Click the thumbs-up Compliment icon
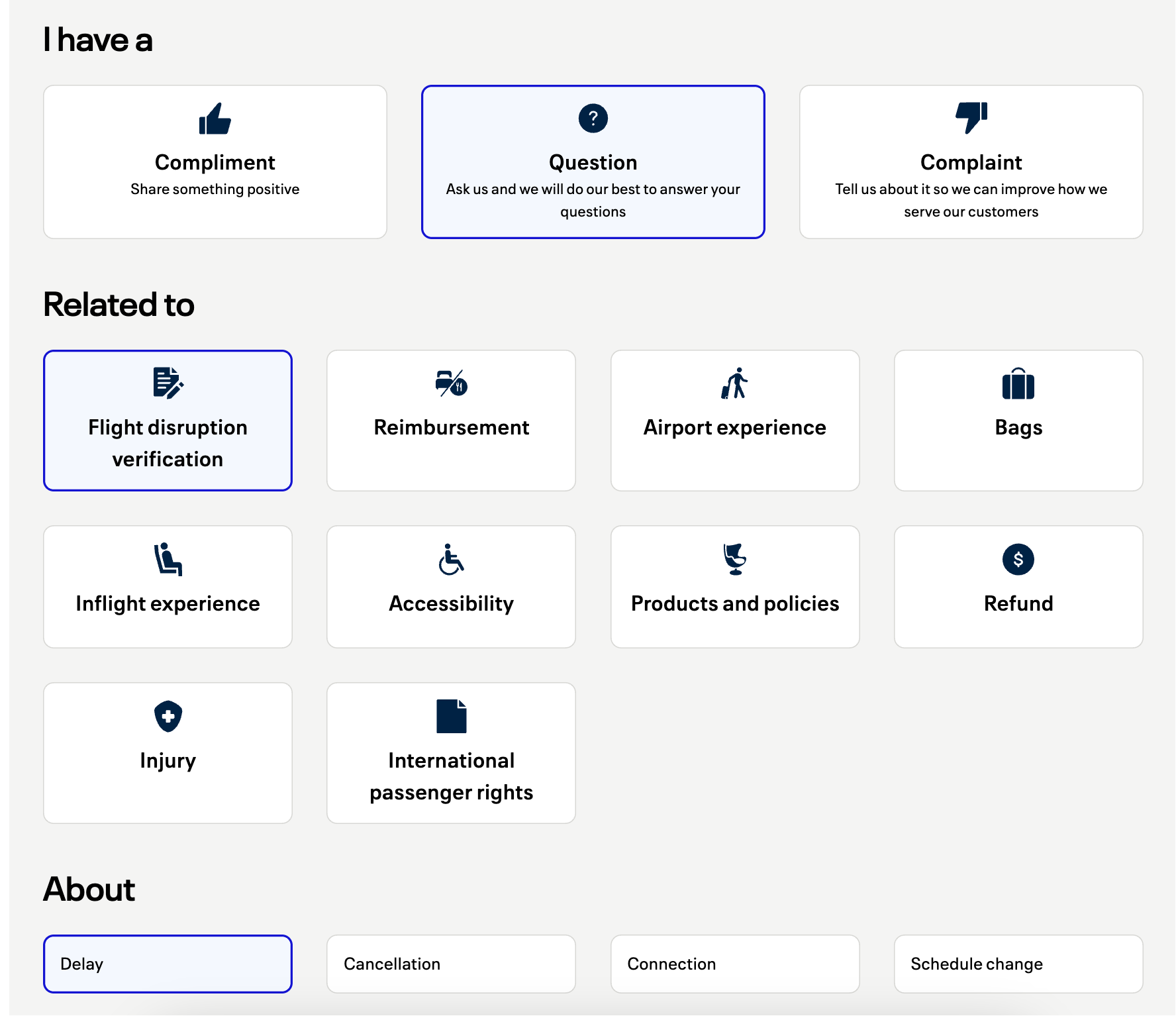The image size is (1176, 1016). (x=215, y=119)
